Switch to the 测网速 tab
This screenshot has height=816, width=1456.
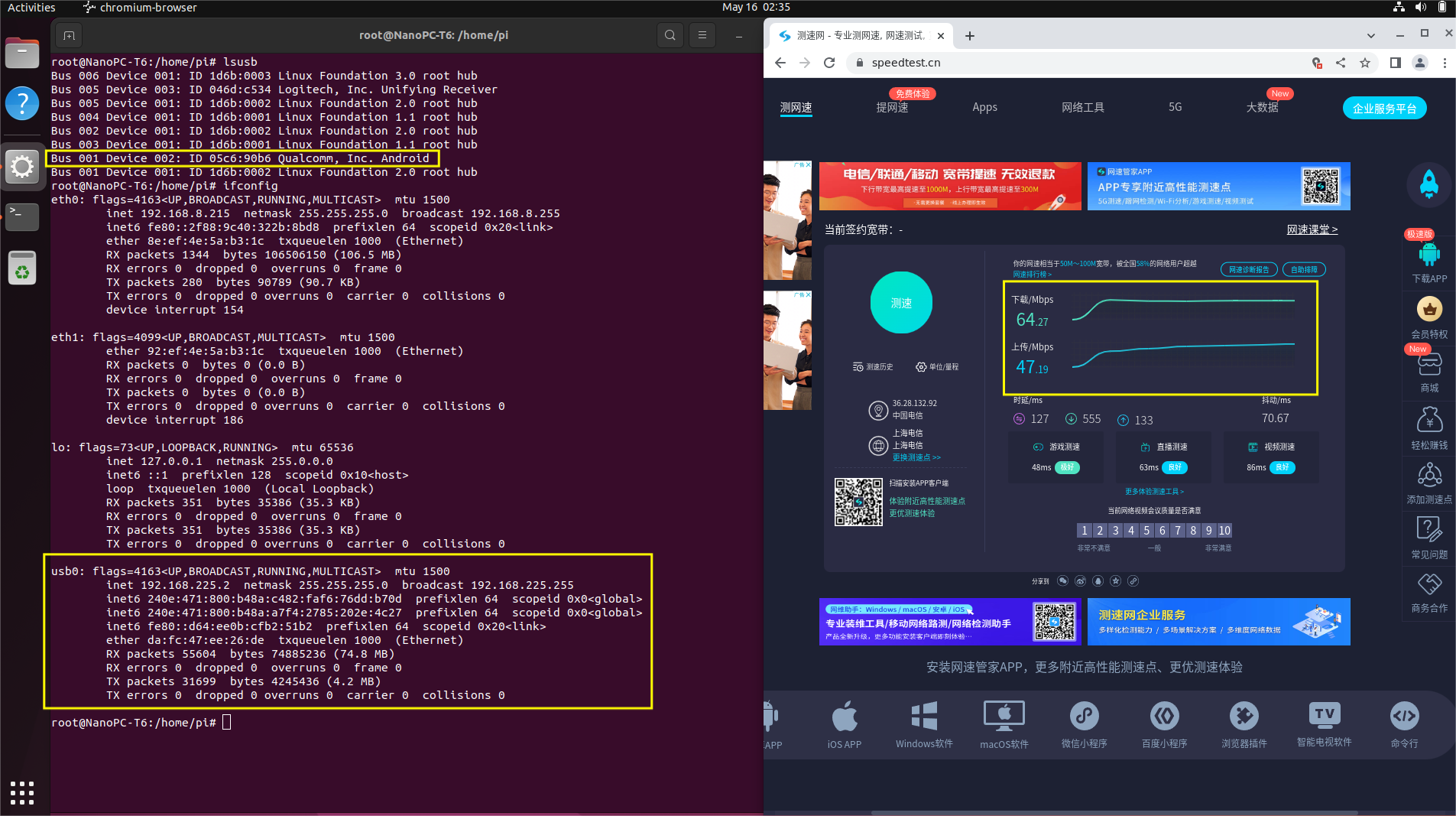(796, 108)
